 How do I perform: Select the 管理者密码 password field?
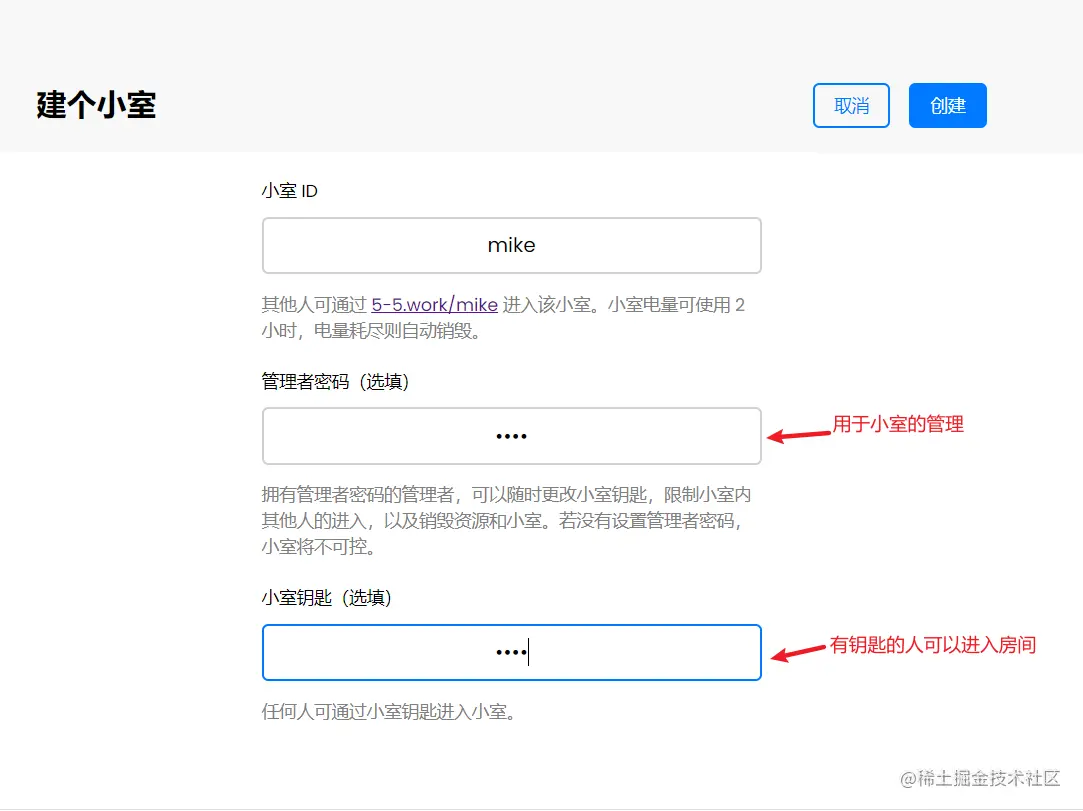tap(512, 436)
